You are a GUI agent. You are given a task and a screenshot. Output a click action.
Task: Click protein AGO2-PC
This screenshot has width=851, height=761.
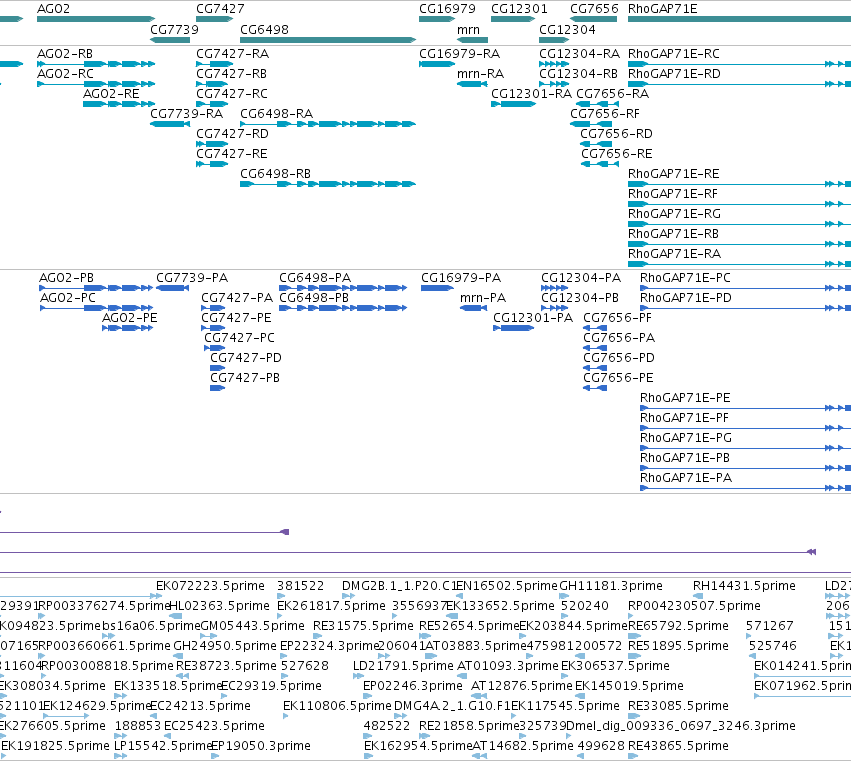pos(68,298)
